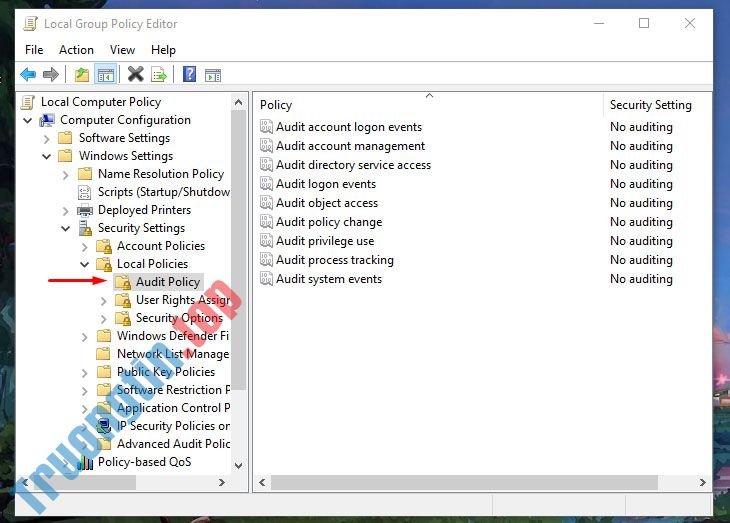The image size is (730, 523).
Task: Select the Audit logon events policy
Action: click(x=325, y=184)
